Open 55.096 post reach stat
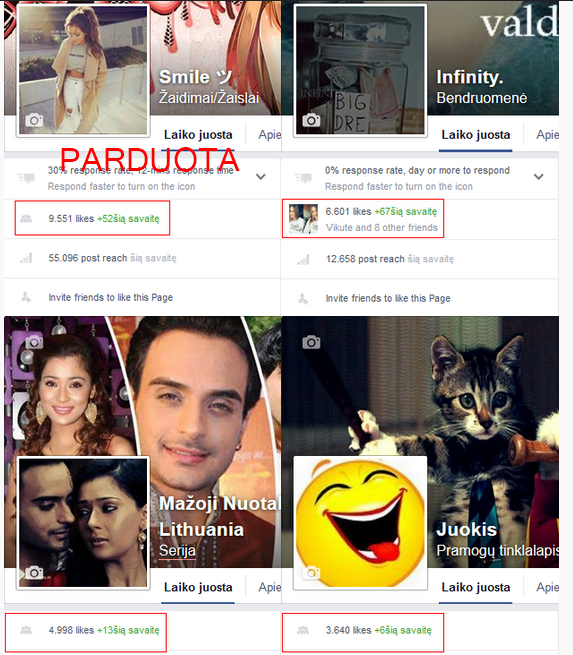The height and width of the screenshot is (655, 573). click(x=87, y=258)
